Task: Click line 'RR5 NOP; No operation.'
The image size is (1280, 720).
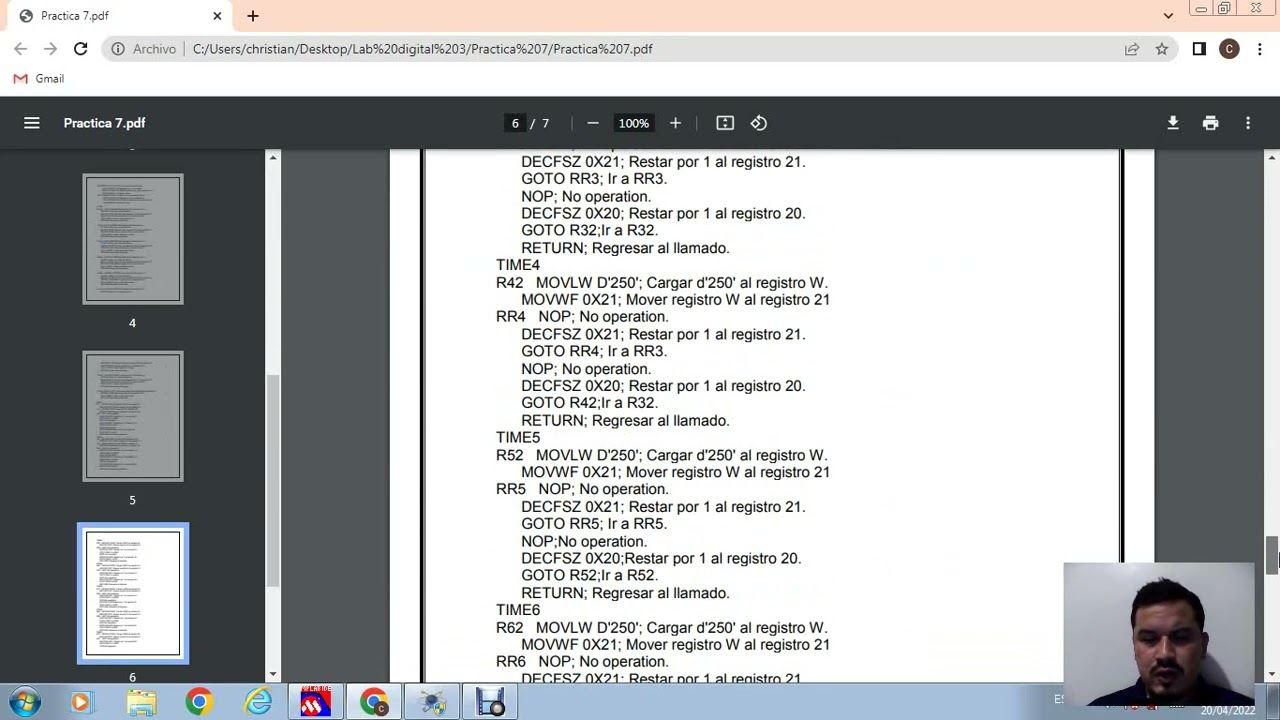Action: click(582, 489)
